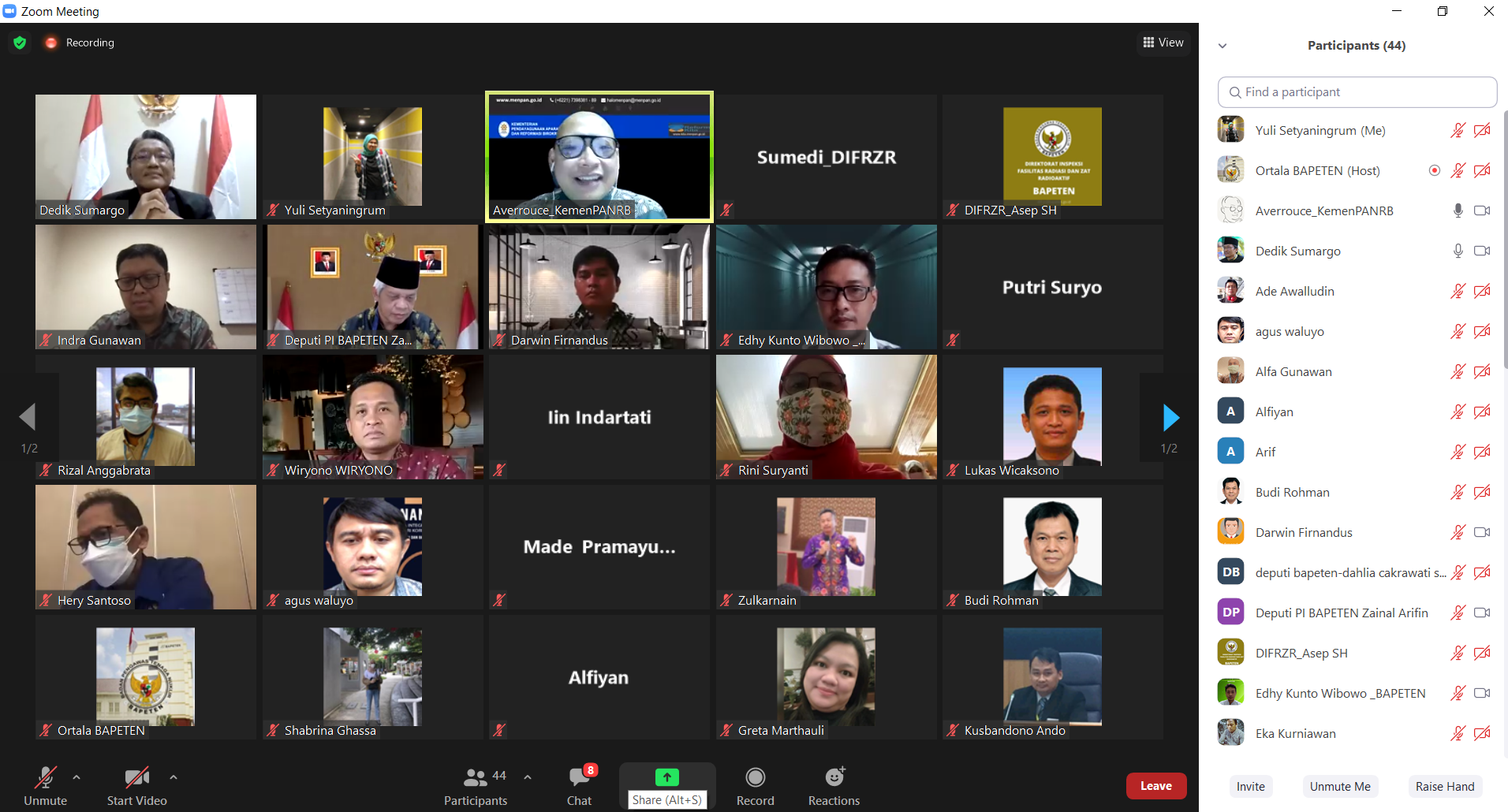1508x812 pixels.
Task: Click the Start Video camera icon
Action: tap(136, 777)
